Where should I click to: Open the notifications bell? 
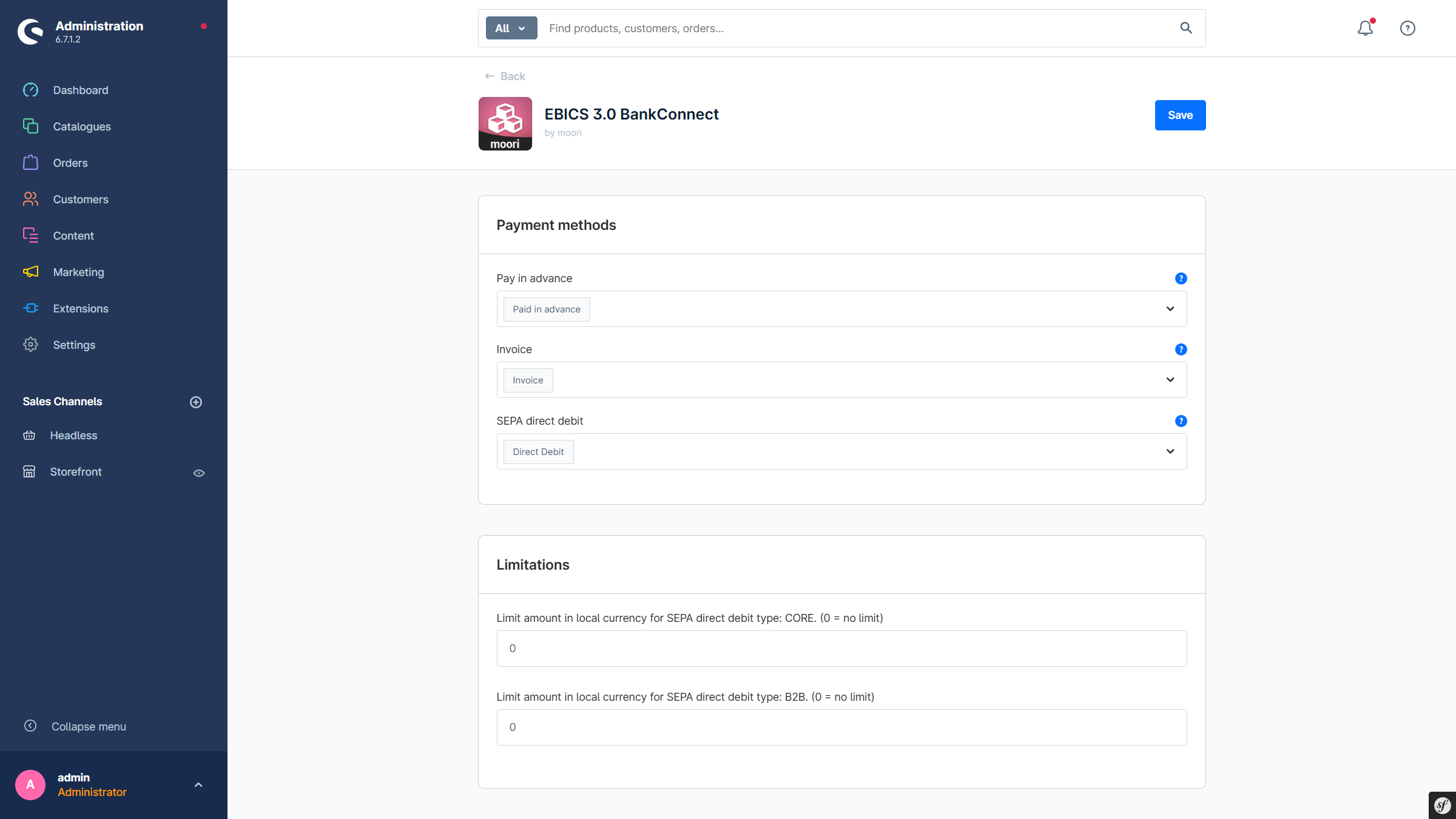1365,28
